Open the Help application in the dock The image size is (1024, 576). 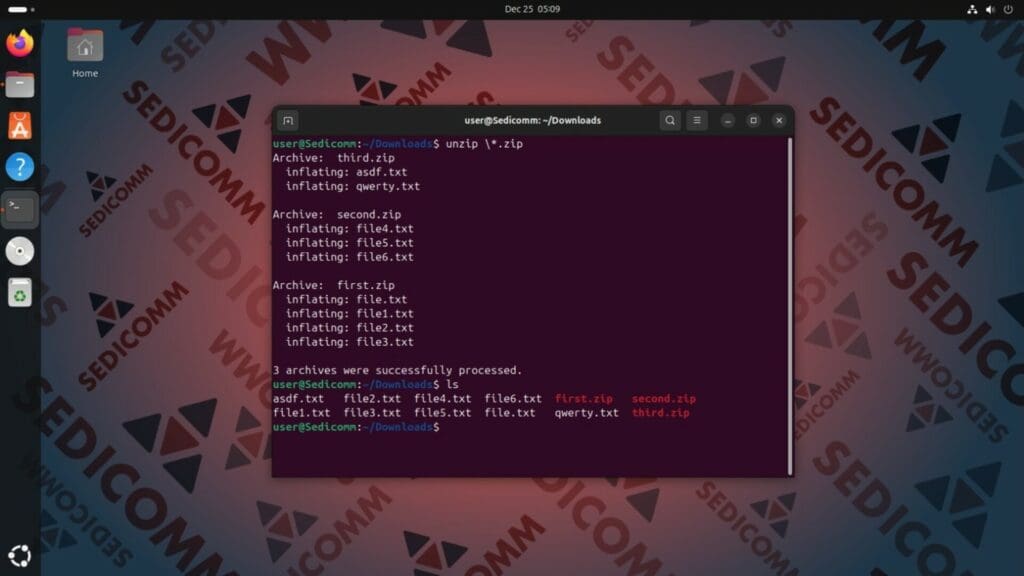tap(20, 166)
